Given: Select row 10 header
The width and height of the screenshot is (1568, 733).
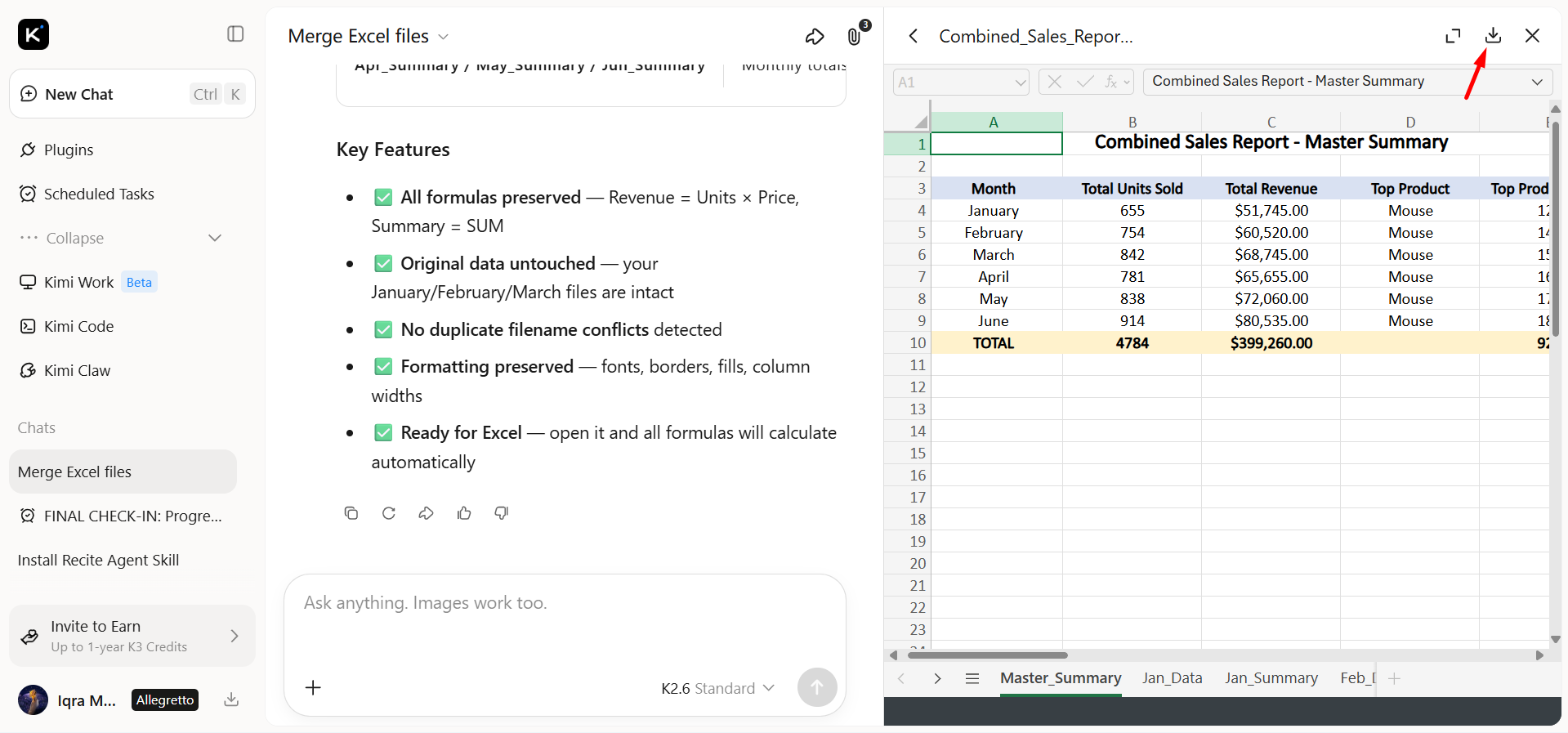Looking at the screenshot, I should [x=907, y=343].
